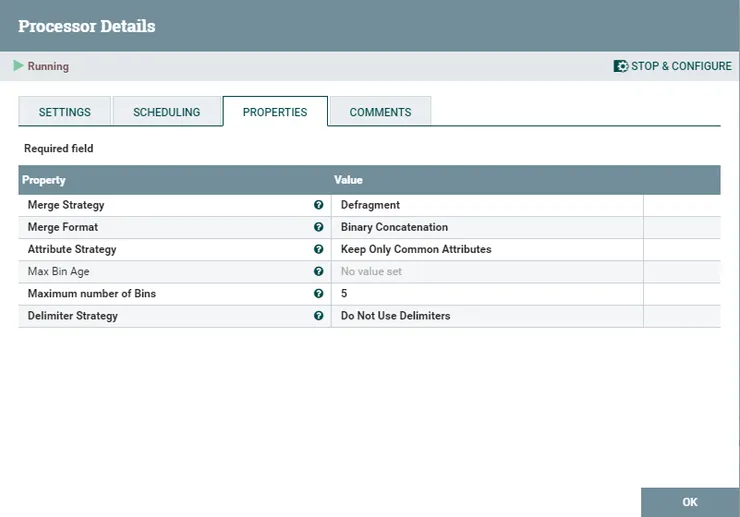The width and height of the screenshot is (740, 517).
Task: Click the Merge Format property name
Action: [63, 227]
